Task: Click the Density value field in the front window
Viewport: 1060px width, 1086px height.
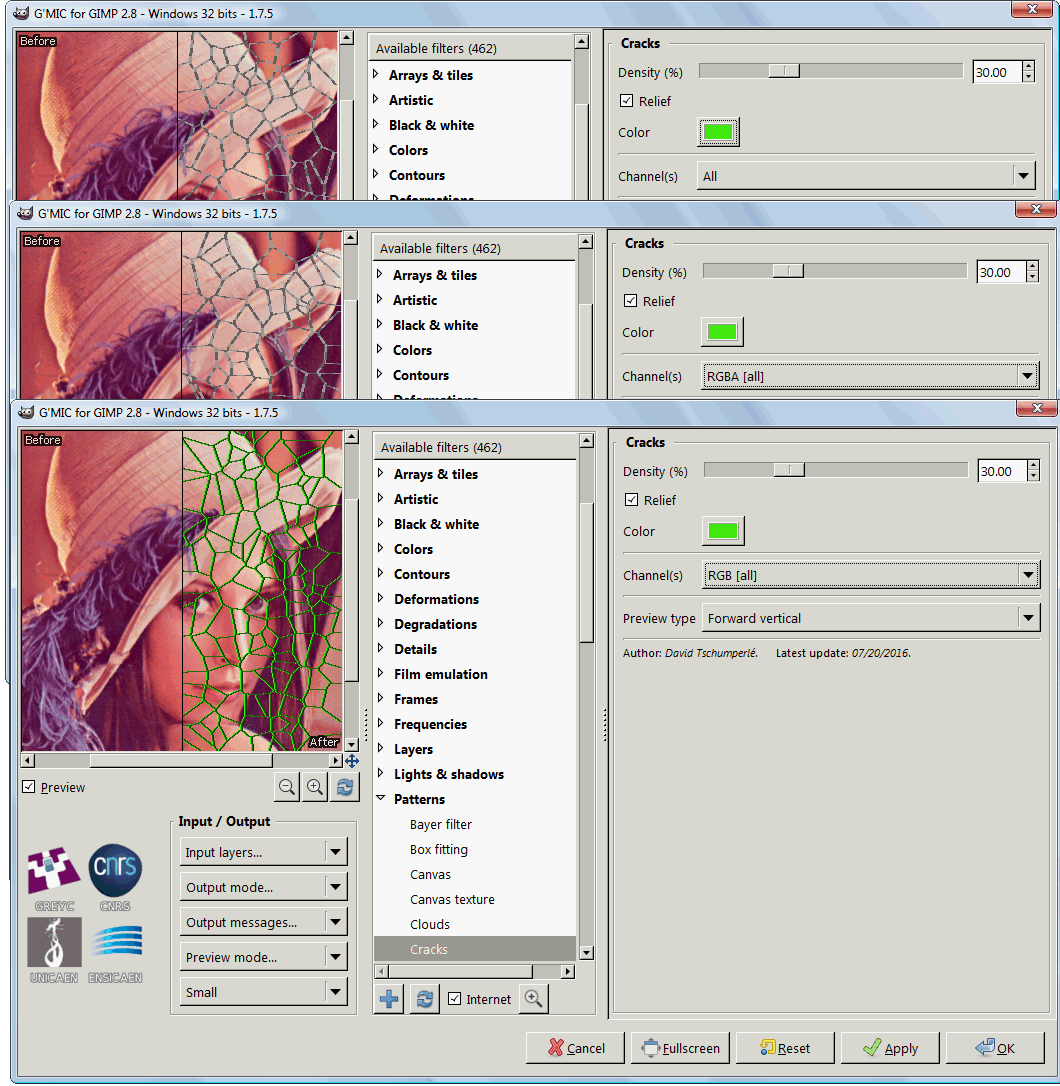Action: click(x=1002, y=471)
